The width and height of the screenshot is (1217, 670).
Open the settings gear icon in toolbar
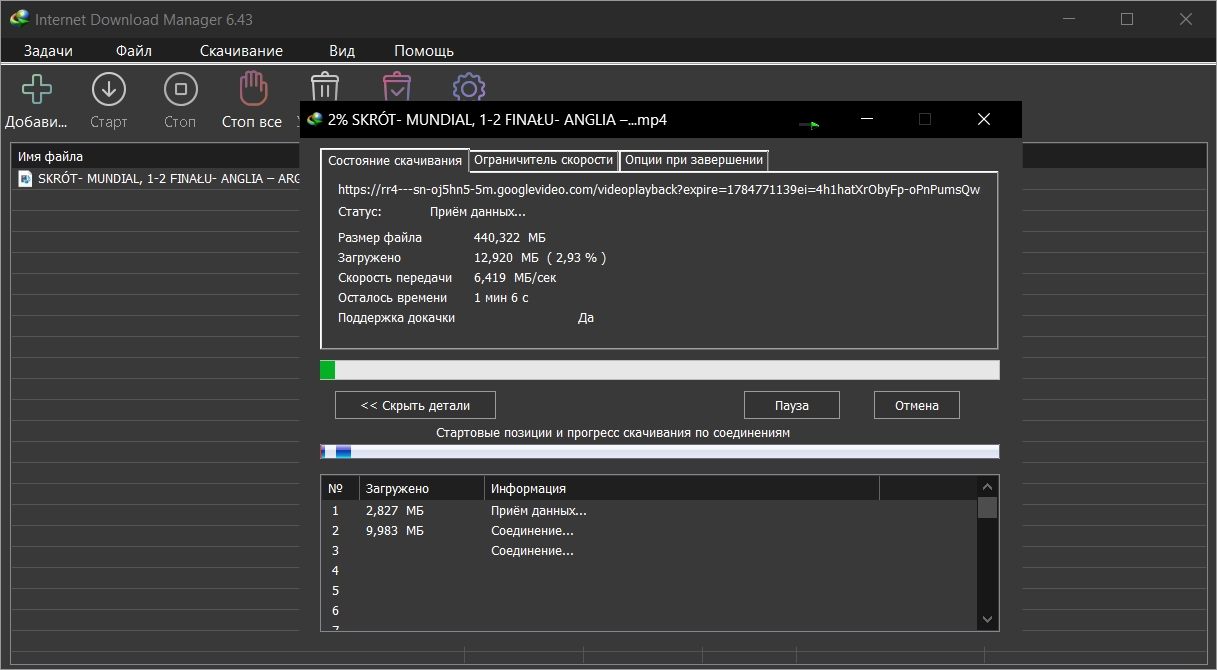[x=468, y=87]
